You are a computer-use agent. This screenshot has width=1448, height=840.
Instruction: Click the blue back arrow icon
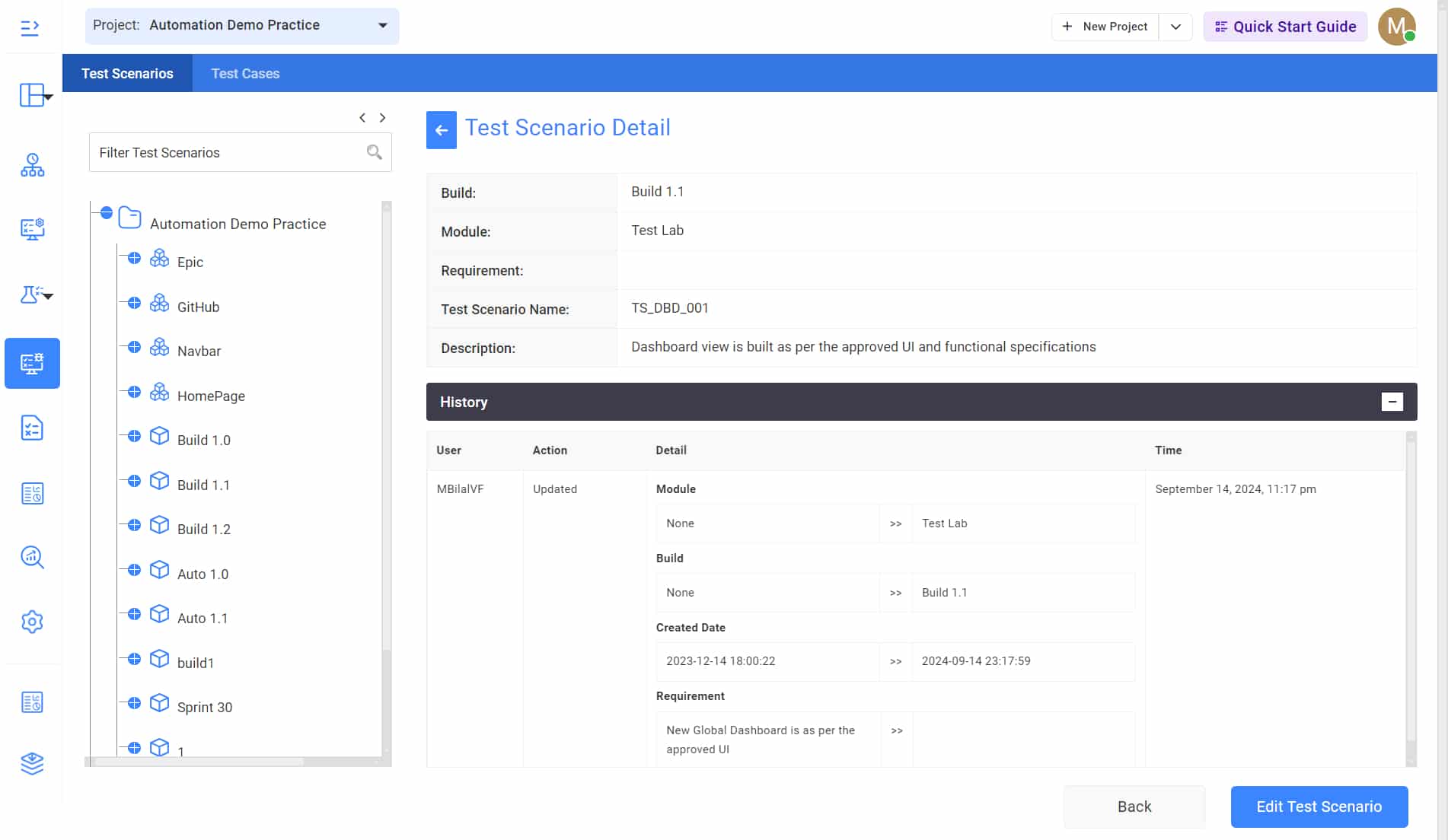click(x=441, y=130)
